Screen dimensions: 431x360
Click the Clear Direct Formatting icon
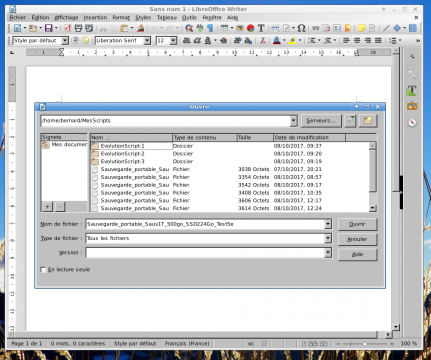coord(263,41)
